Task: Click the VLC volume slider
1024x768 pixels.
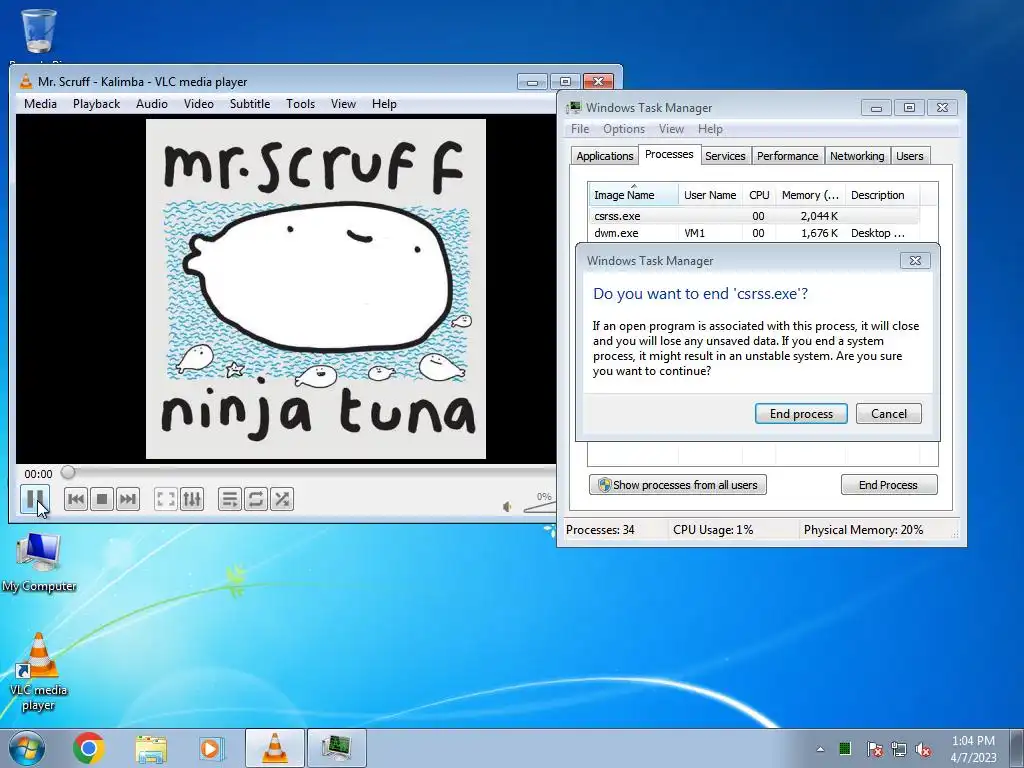Action: click(539, 507)
